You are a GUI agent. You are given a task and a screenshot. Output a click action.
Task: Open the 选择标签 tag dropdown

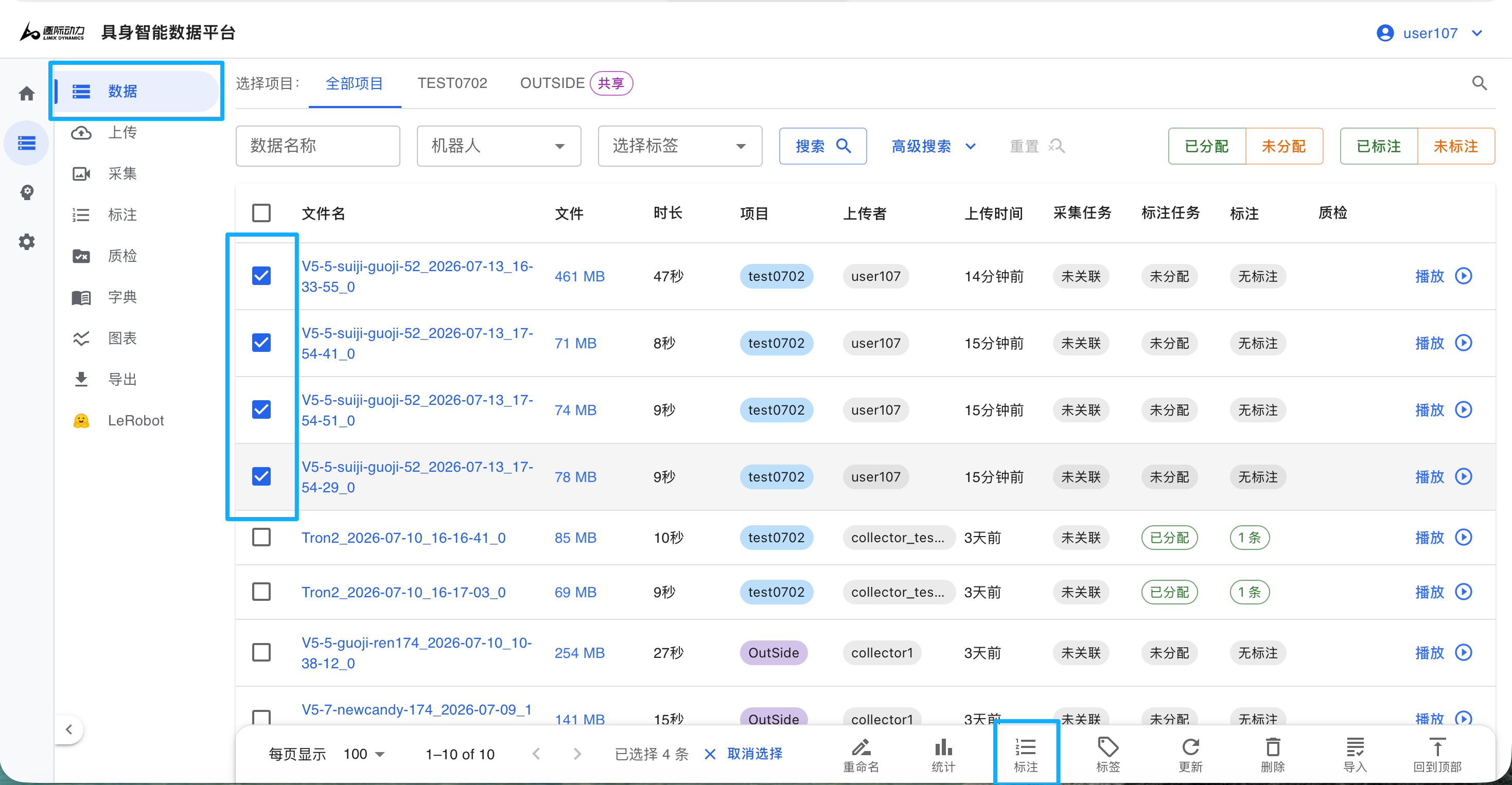pyautogui.click(x=680, y=146)
